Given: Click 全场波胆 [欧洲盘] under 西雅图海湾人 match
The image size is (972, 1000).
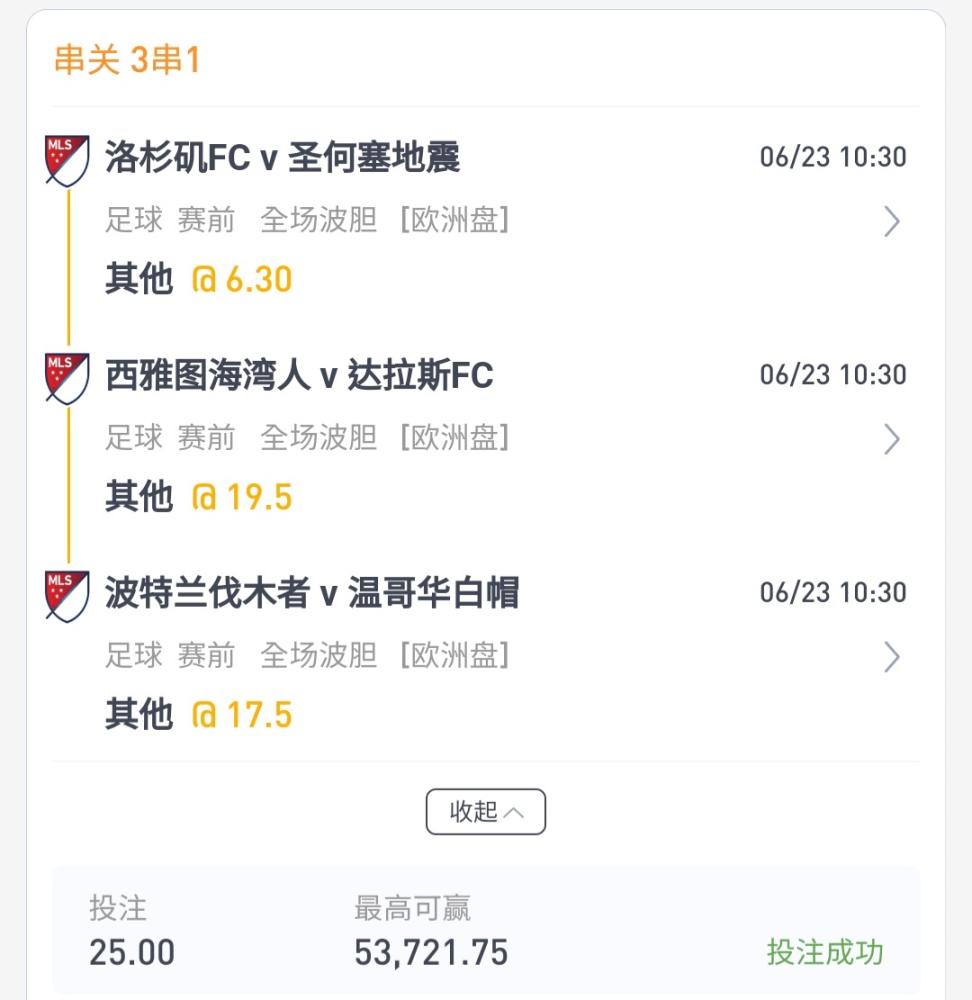Looking at the screenshot, I should click(x=385, y=438).
